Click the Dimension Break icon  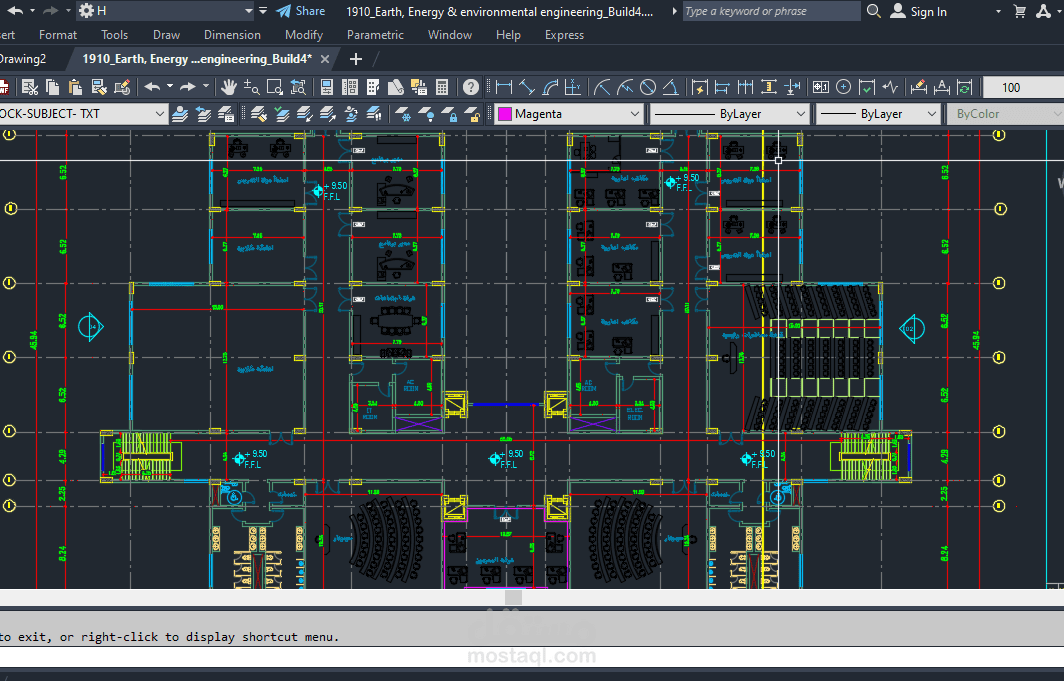(x=791, y=87)
